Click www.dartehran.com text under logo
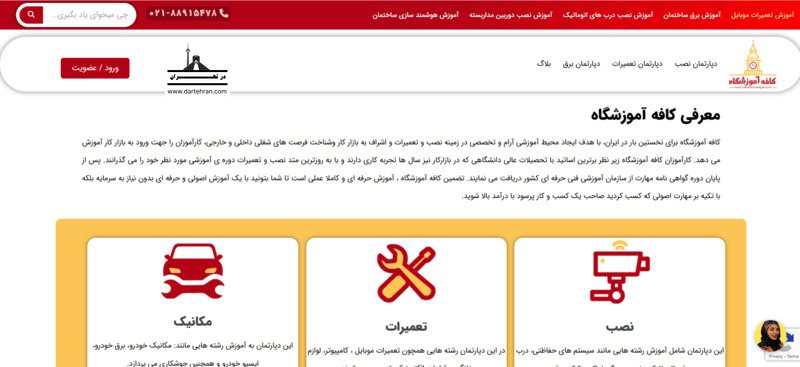Viewport: 800px width, 367px height. [197, 91]
